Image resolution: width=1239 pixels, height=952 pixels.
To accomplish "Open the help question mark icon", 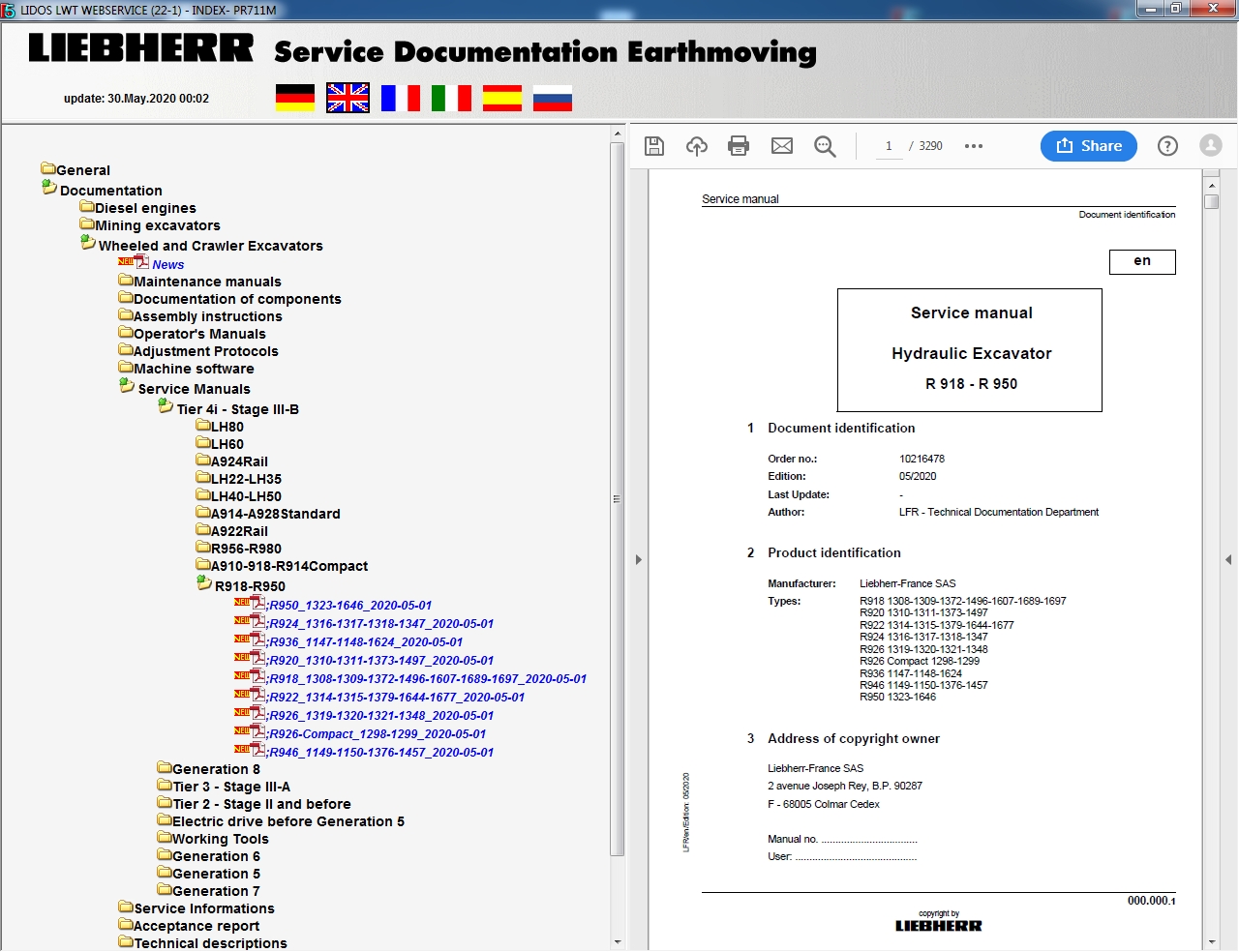I will coord(1167,146).
